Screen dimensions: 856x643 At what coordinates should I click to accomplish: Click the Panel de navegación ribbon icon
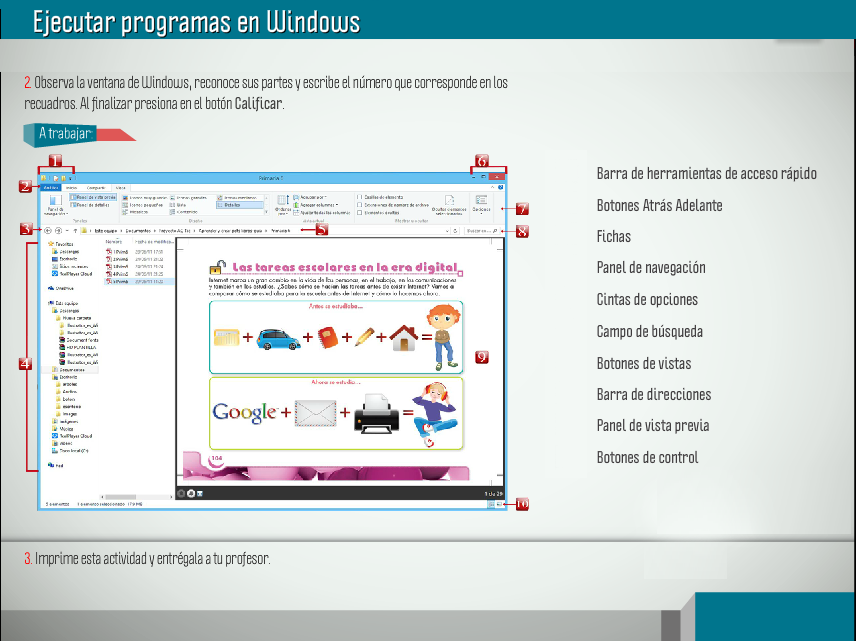click(x=54, y=204)
